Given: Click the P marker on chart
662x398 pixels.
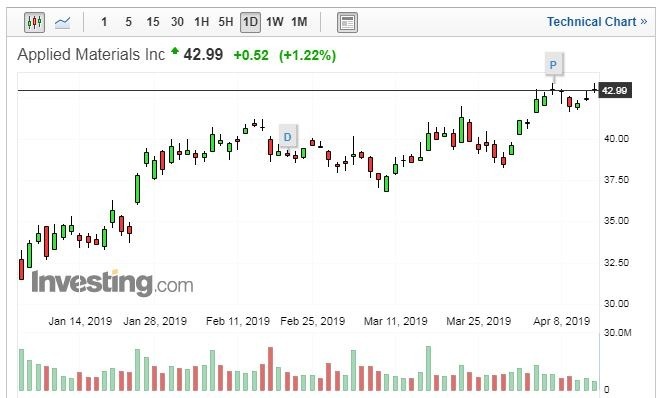Looking at the screenshot, I should 553,65.
